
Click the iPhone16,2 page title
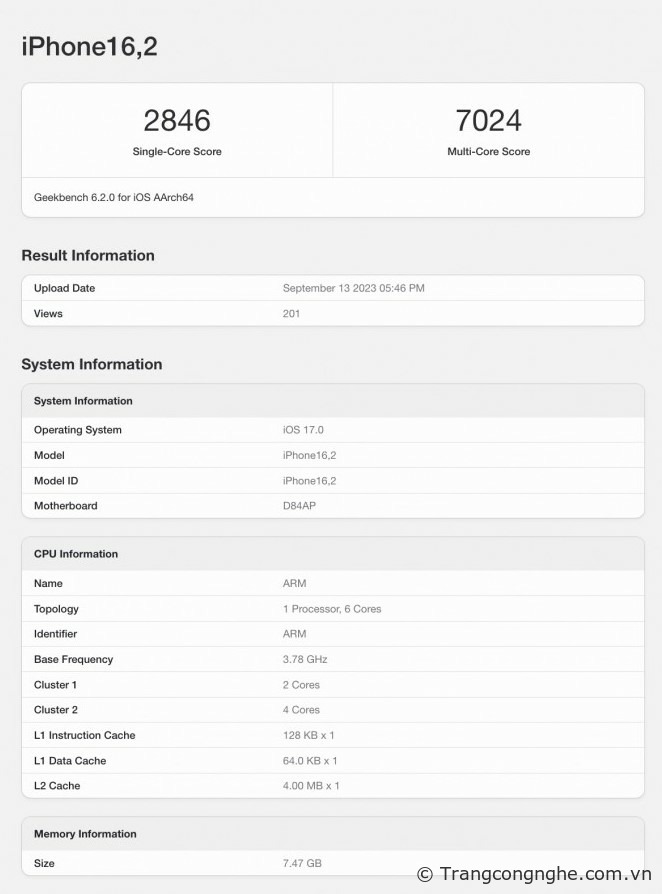coord(89,46)
